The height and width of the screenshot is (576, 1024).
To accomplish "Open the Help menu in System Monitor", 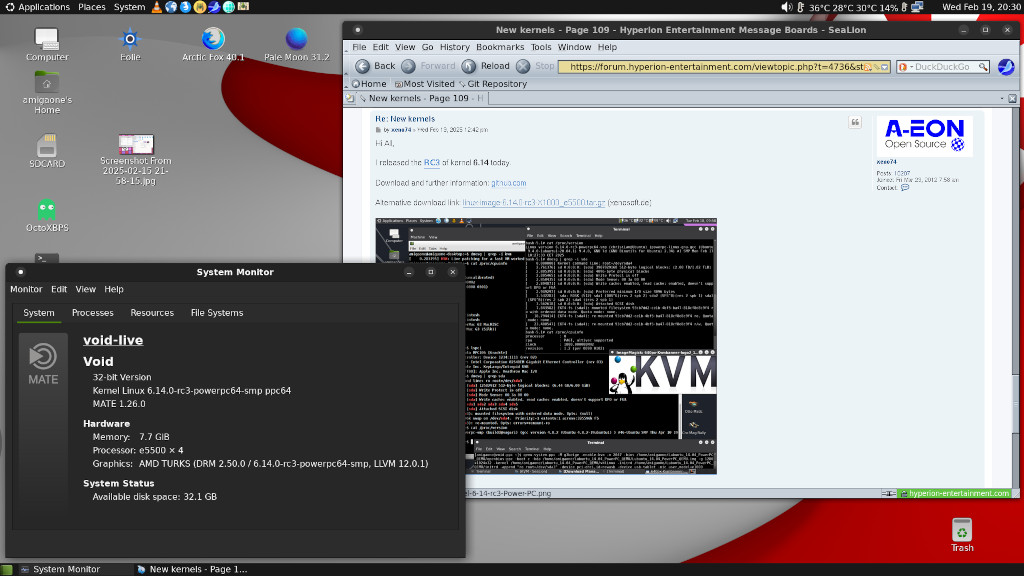I will click(x=114, y=289).
